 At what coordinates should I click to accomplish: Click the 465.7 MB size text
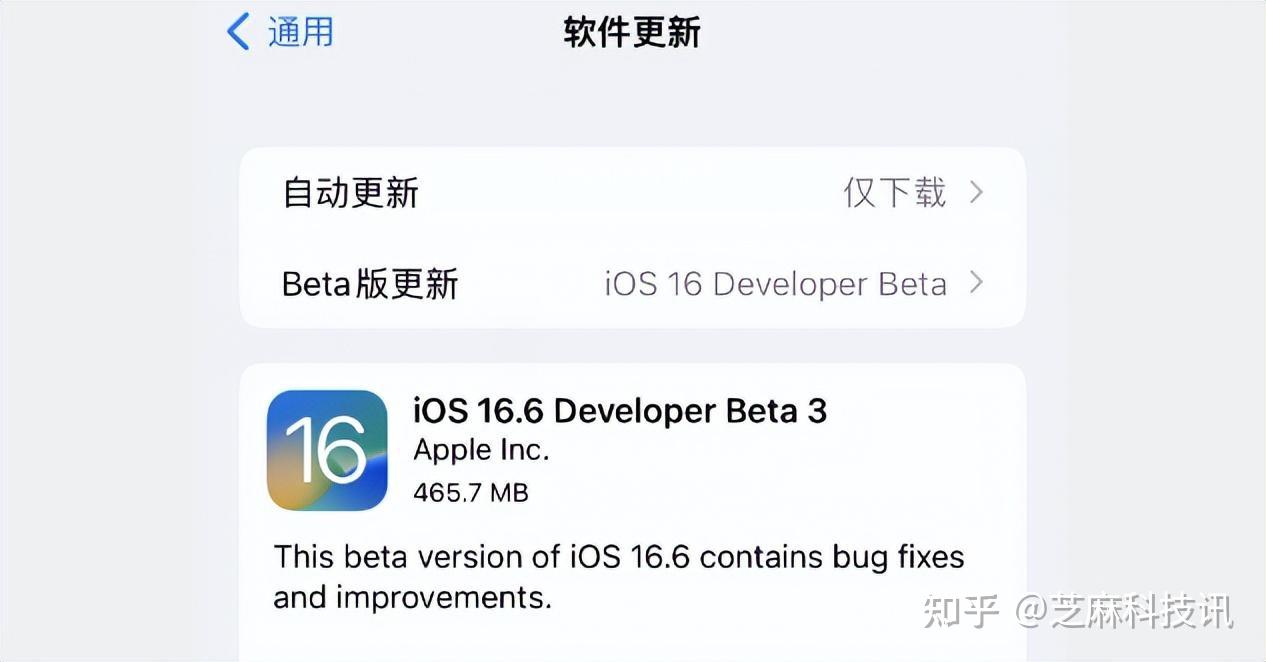click(471, 492)
